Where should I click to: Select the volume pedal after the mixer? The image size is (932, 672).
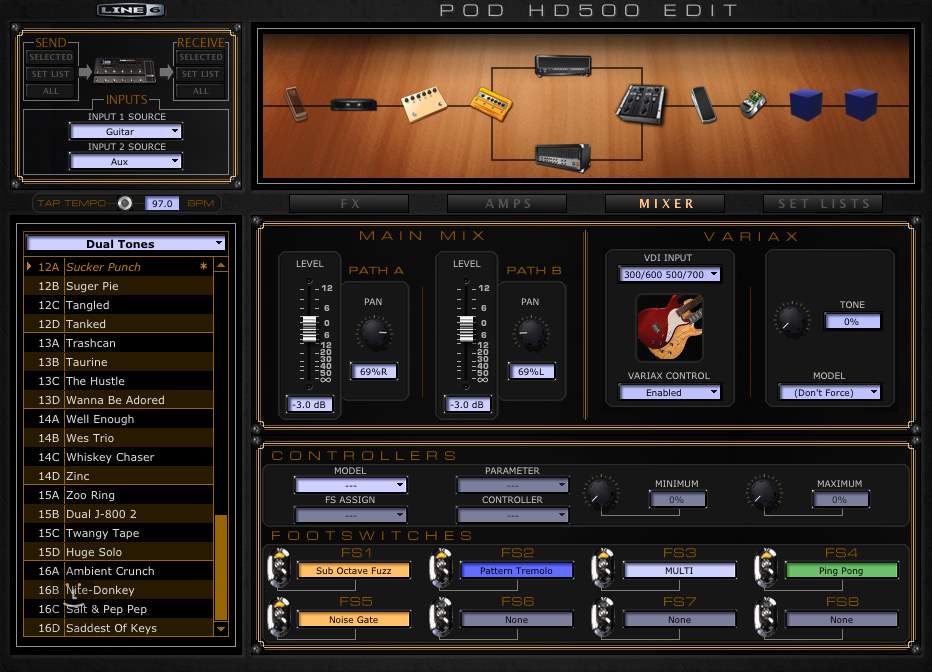coord(703,105)
